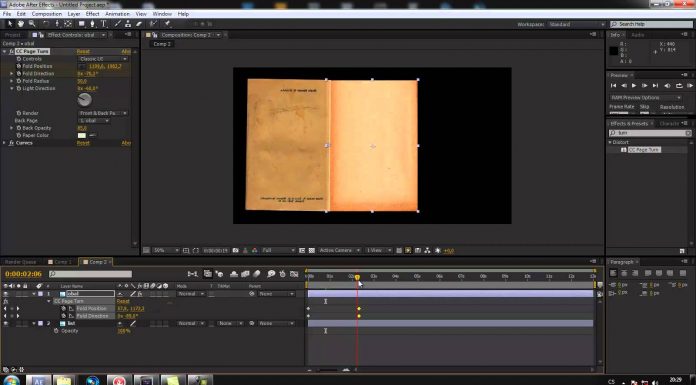696x385 pixels.
Task: Select the Selection arrow tool
Action: point(10,24)
